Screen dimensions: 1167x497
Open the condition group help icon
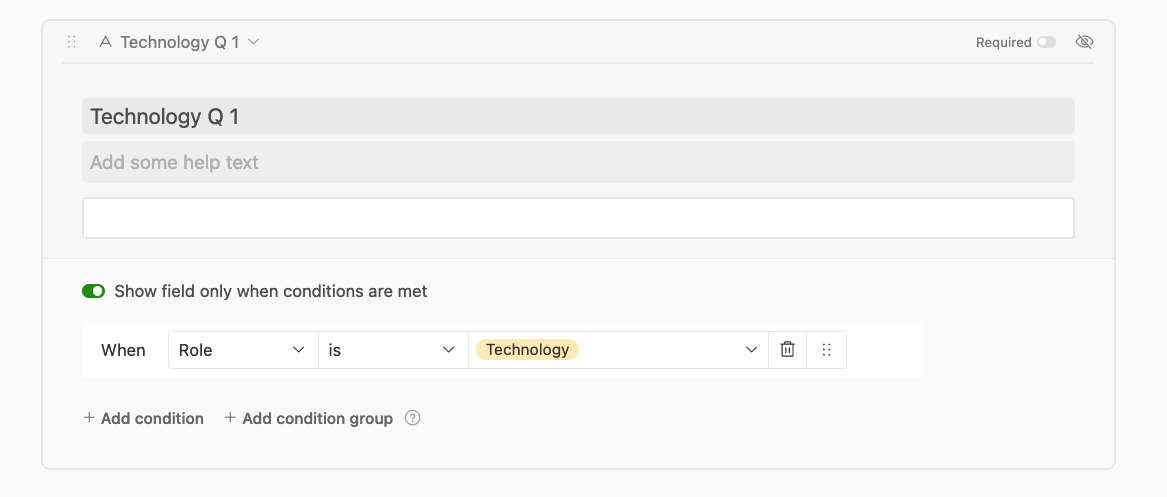tap(412, 418)
